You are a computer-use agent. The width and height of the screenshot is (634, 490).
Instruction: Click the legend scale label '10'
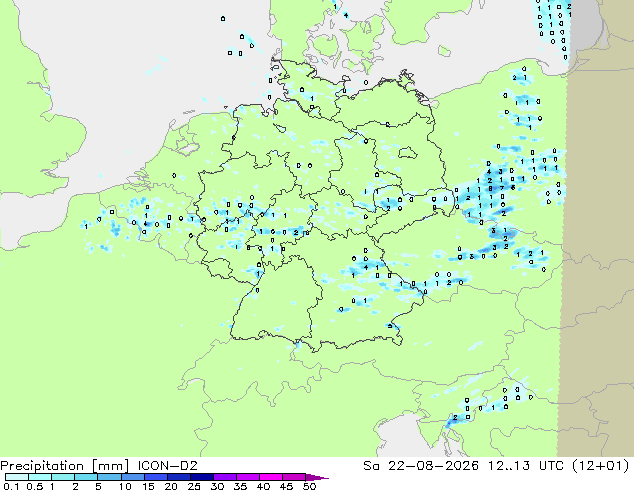125,486
